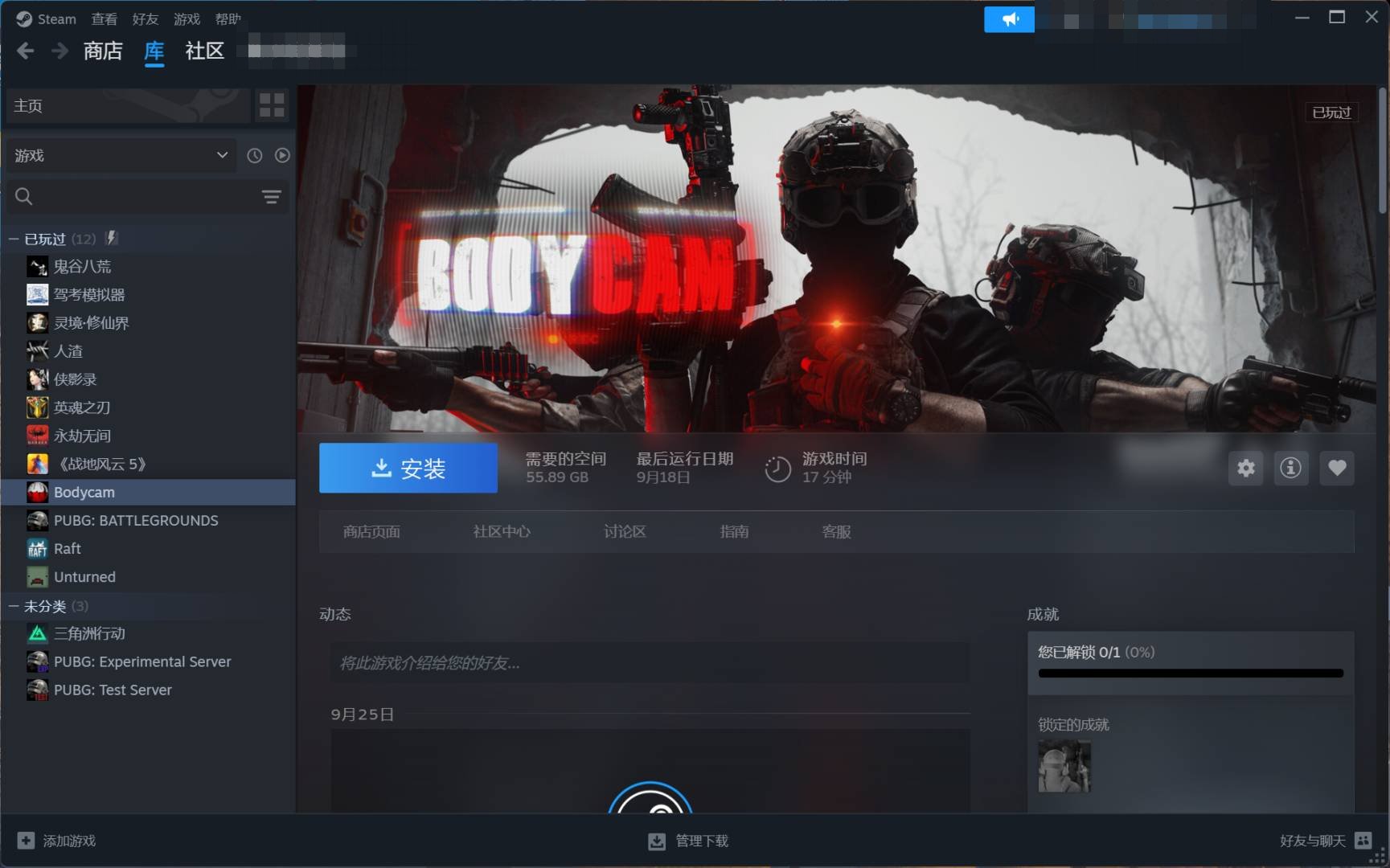This screenshot has height=868, width=1390.
Task: Click the activity post input field
Action: pos(650,663)
